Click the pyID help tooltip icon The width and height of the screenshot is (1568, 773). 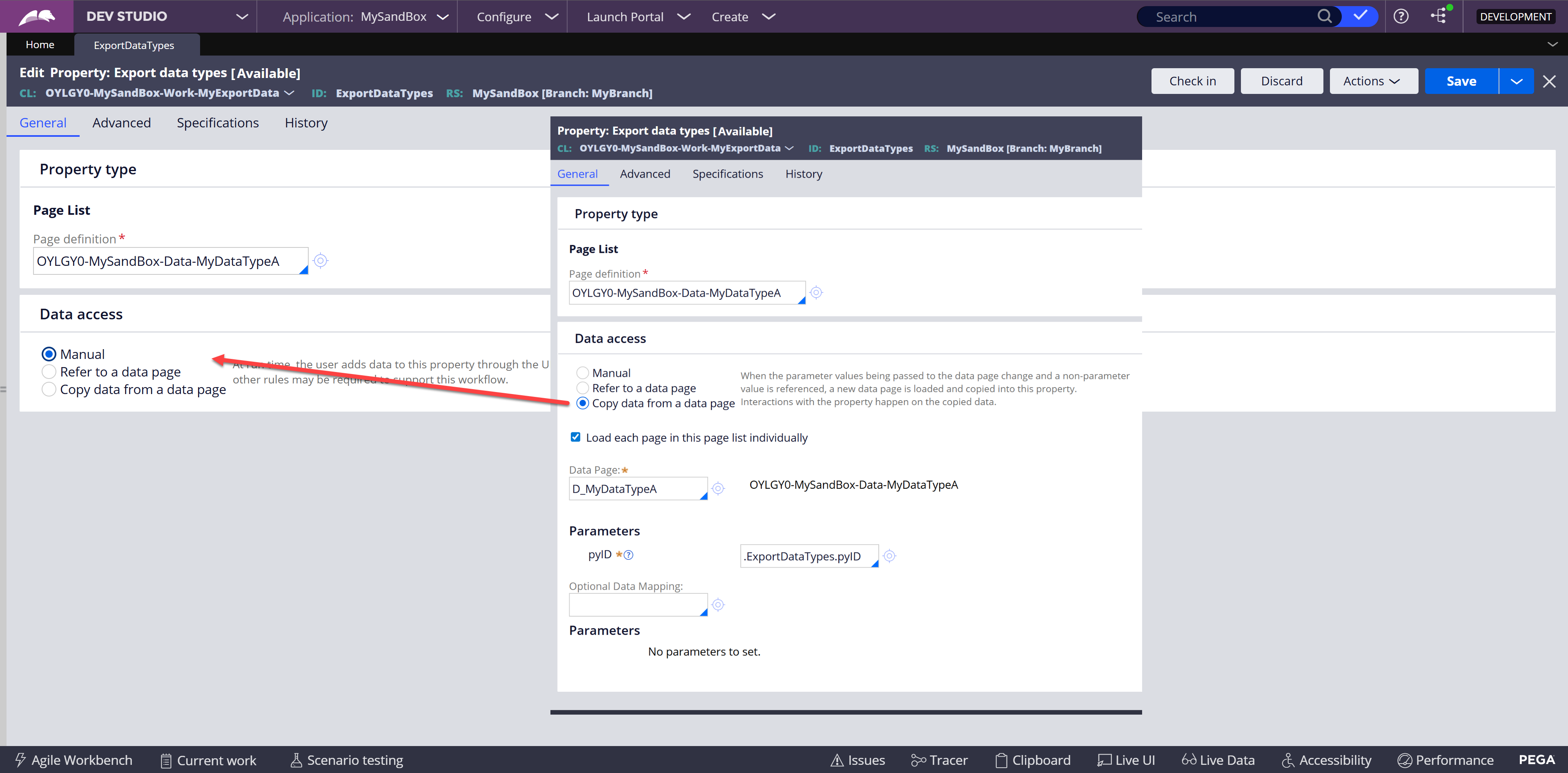point(629,555)
